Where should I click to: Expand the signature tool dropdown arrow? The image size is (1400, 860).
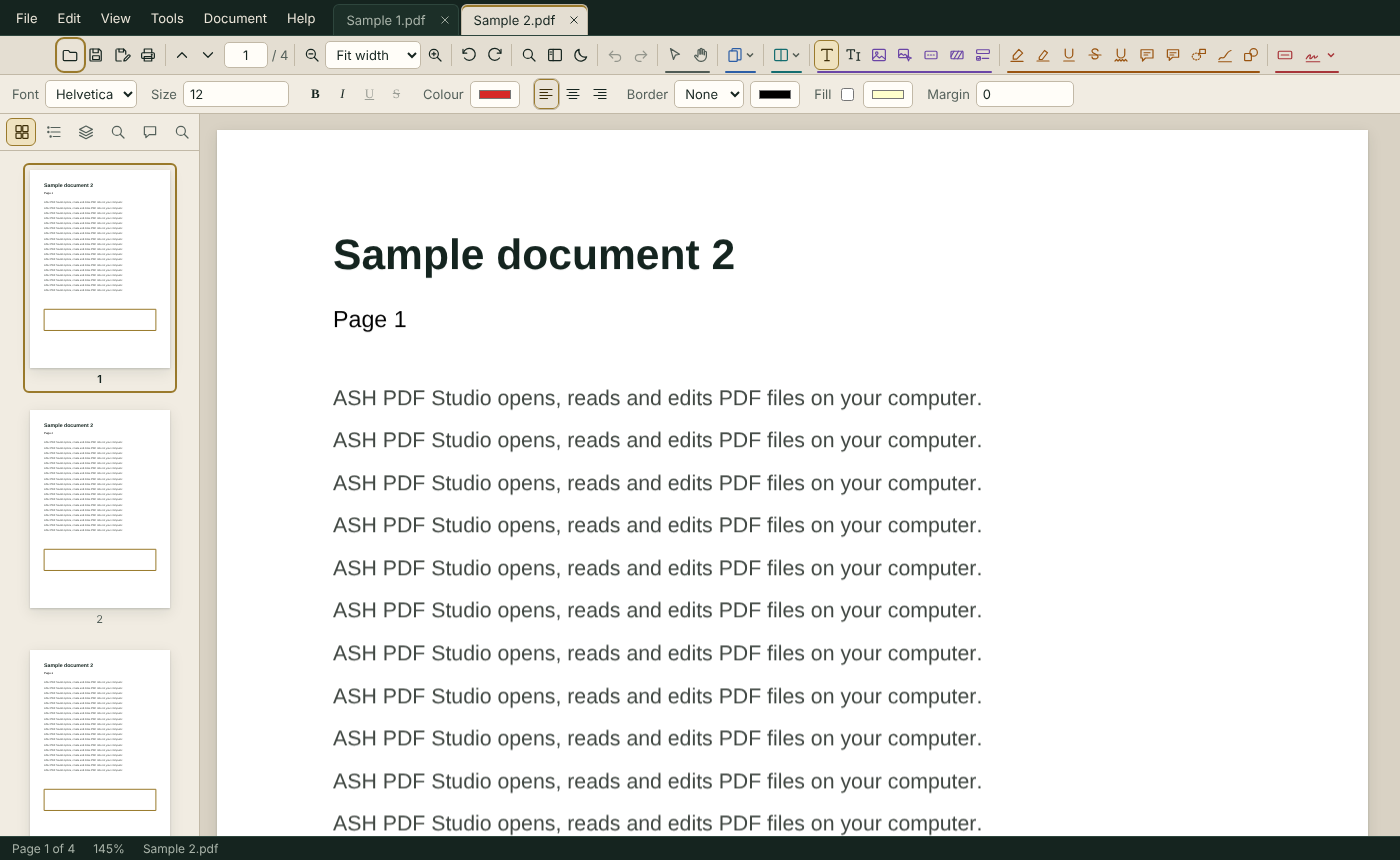[x=1331, y=55]
